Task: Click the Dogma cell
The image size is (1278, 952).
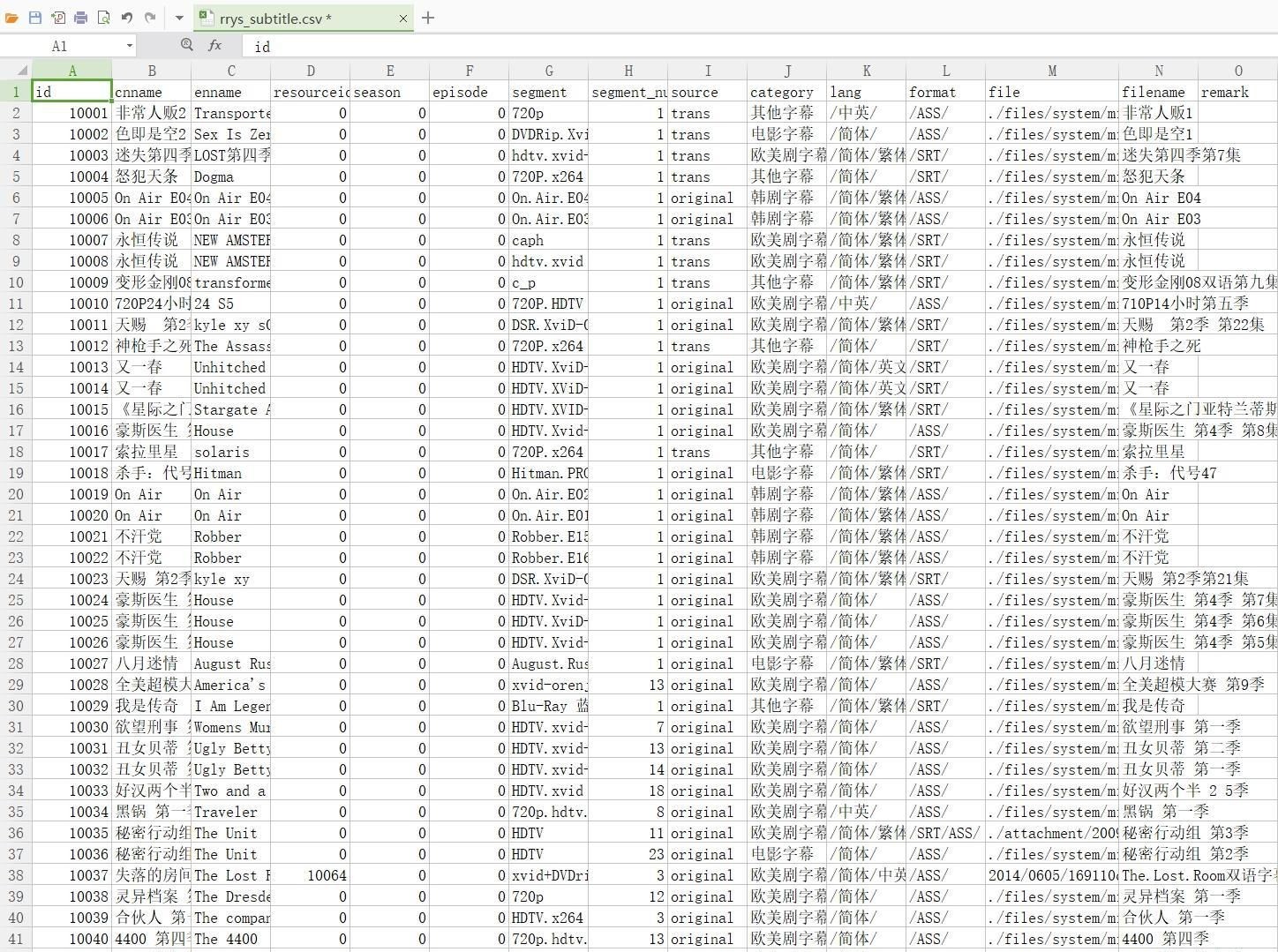Action: [231, 176]
